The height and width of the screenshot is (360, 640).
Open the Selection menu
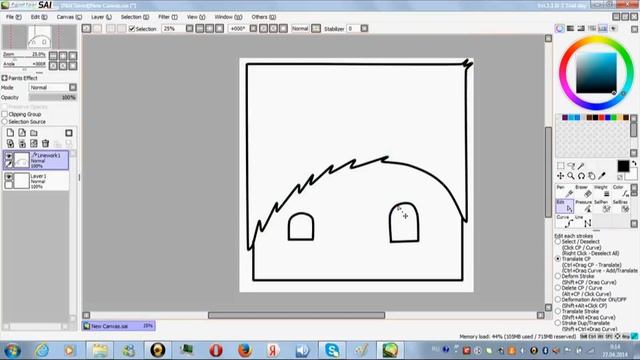pyautogui.click(x=135, y=17)
